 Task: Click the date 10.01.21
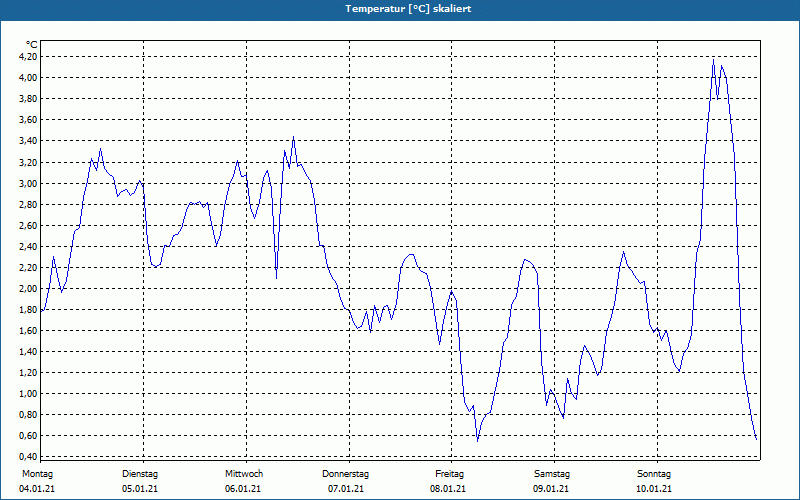(654, 489)
